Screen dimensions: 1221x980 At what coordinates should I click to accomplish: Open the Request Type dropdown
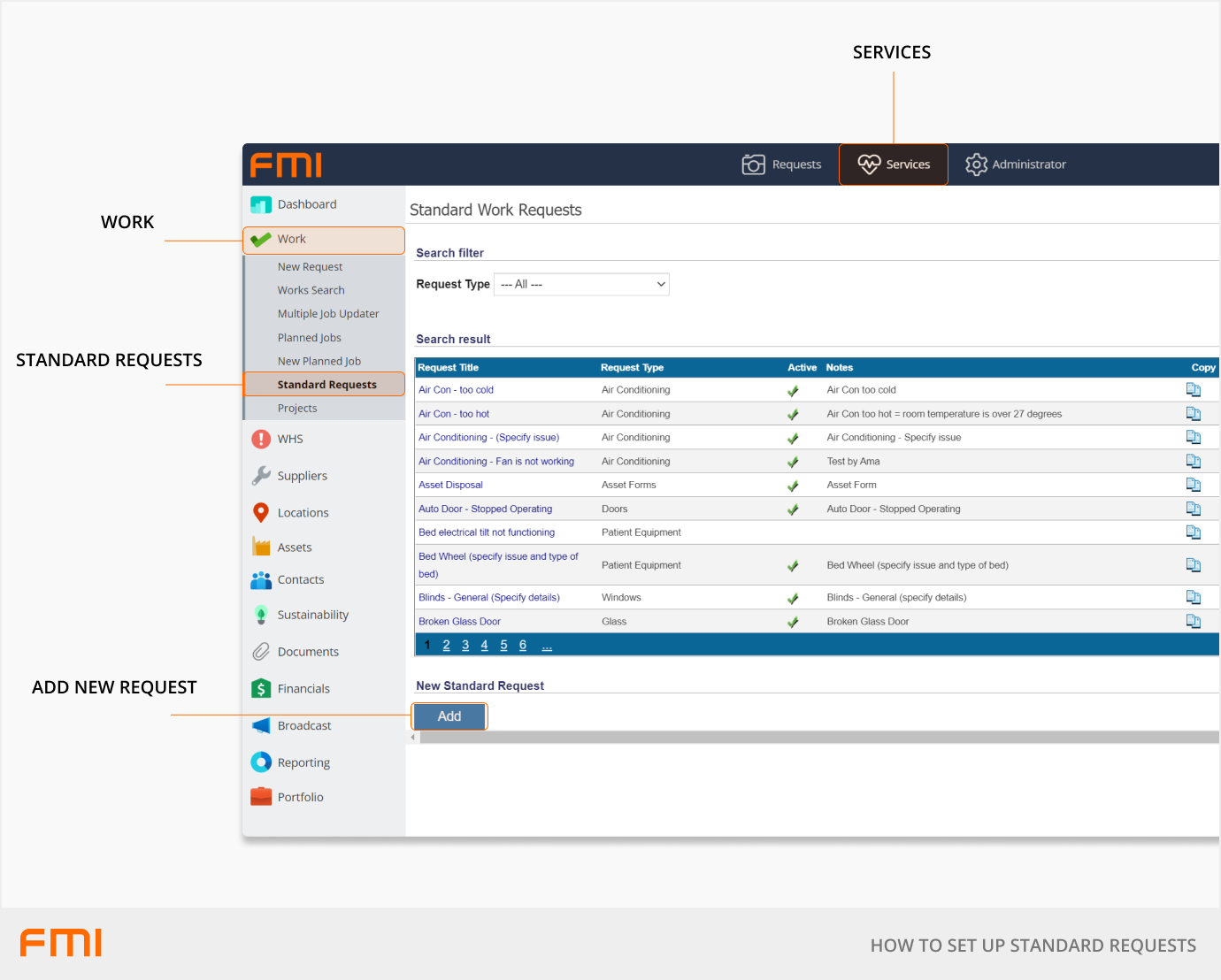[x=581, y=284]
